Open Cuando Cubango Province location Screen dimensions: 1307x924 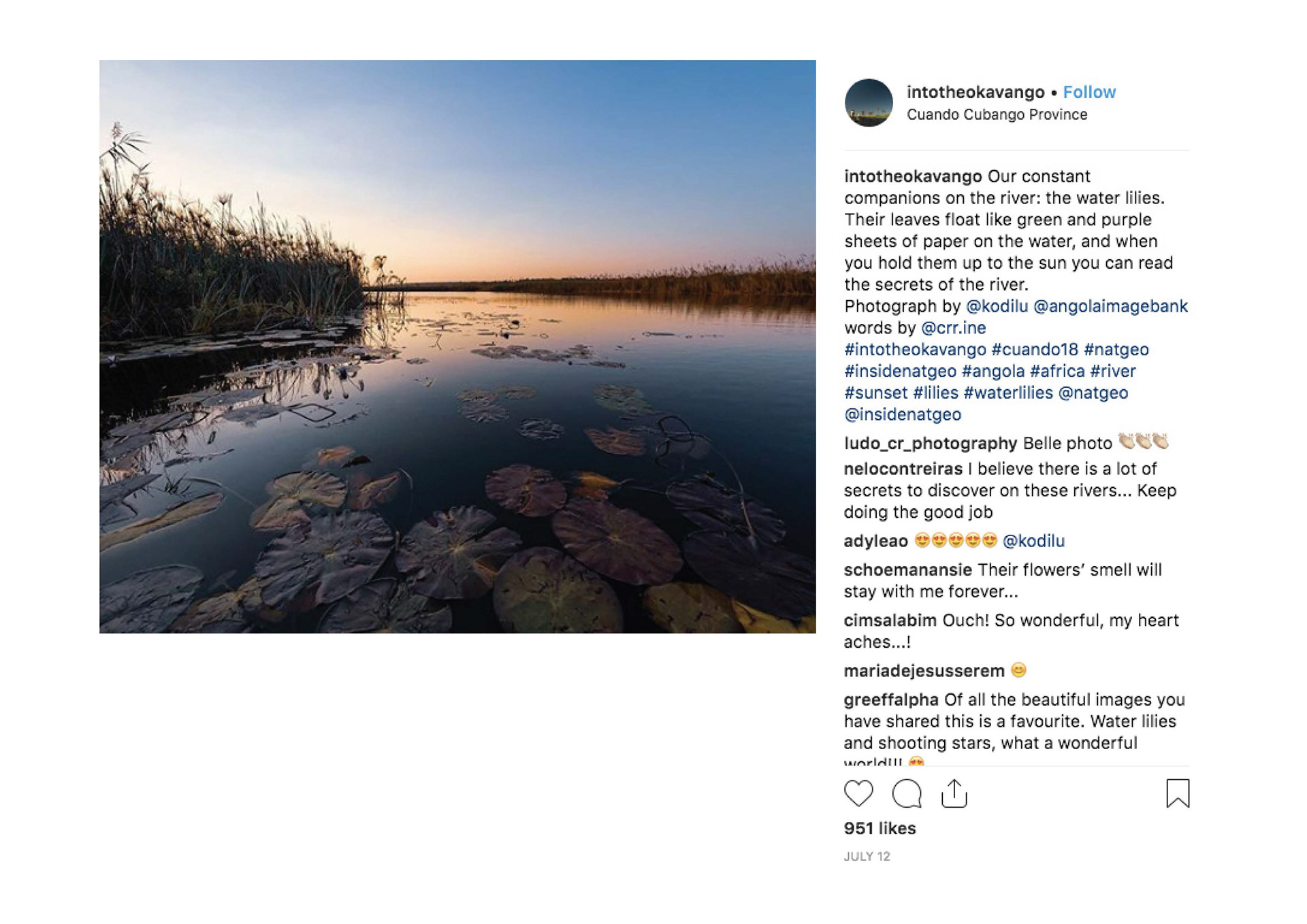click(x=997, y=114)
